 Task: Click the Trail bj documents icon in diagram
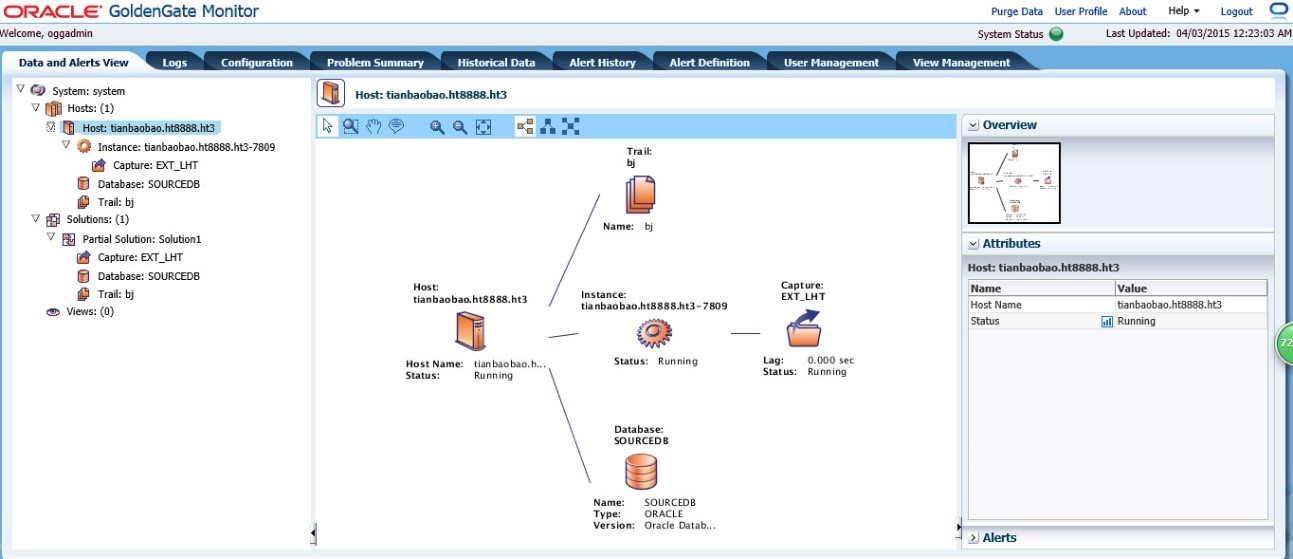640,194
